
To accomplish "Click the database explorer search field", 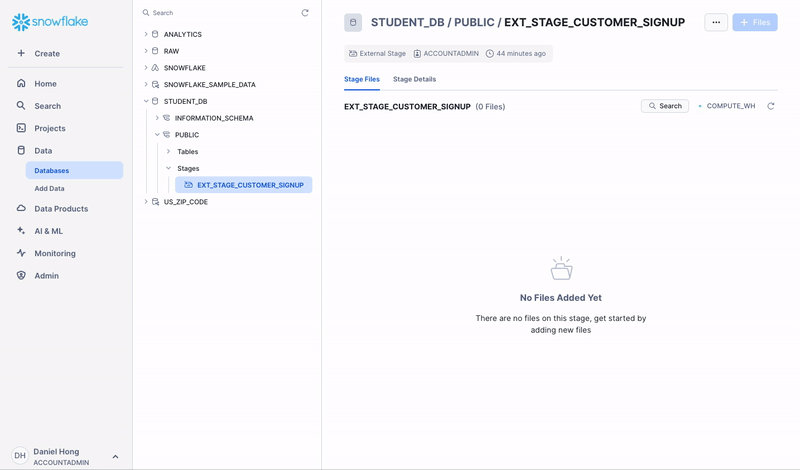I will pyautogui.click(x=219, y=13).
